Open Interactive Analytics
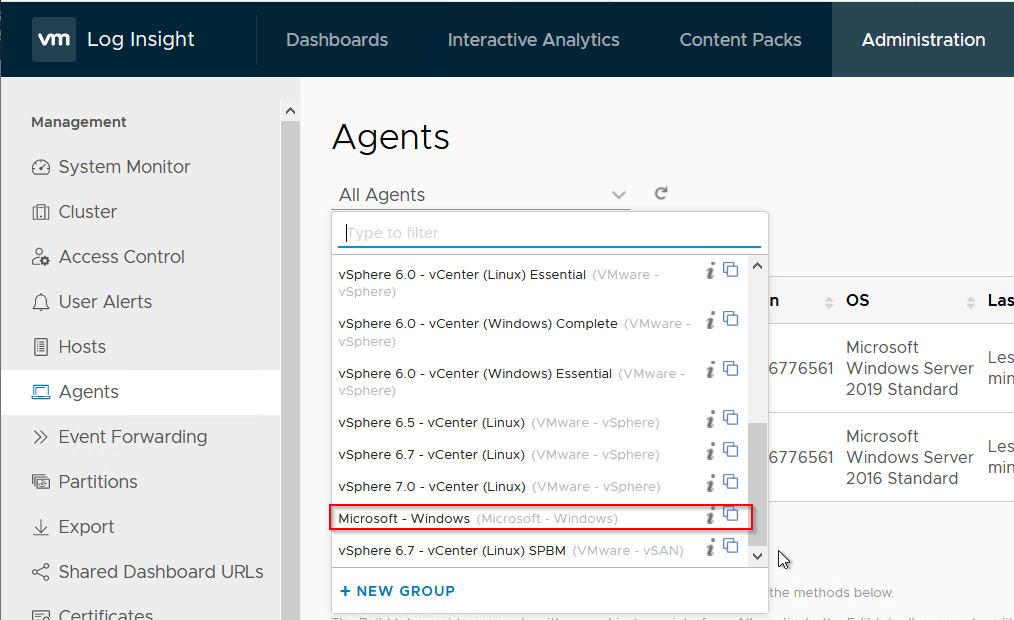1014x620 pixels. coord(533,40)
